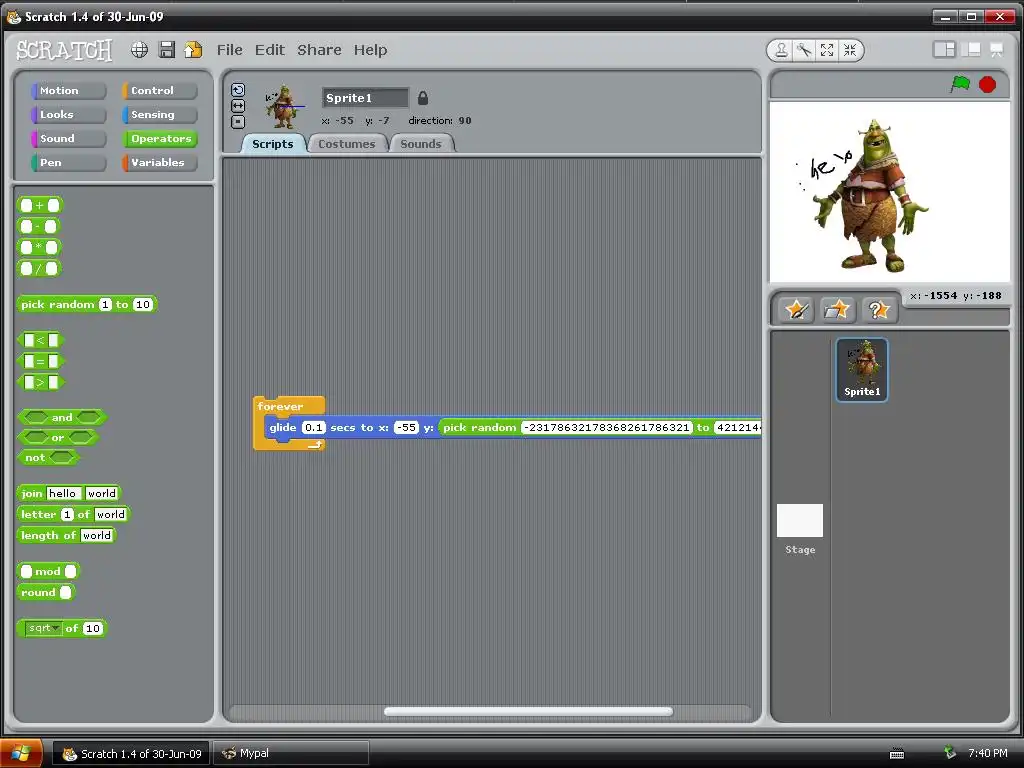The height and width of the screenshot is (768, 1024).
Task: Open the Share menu
Action: (x=319, y=50)
